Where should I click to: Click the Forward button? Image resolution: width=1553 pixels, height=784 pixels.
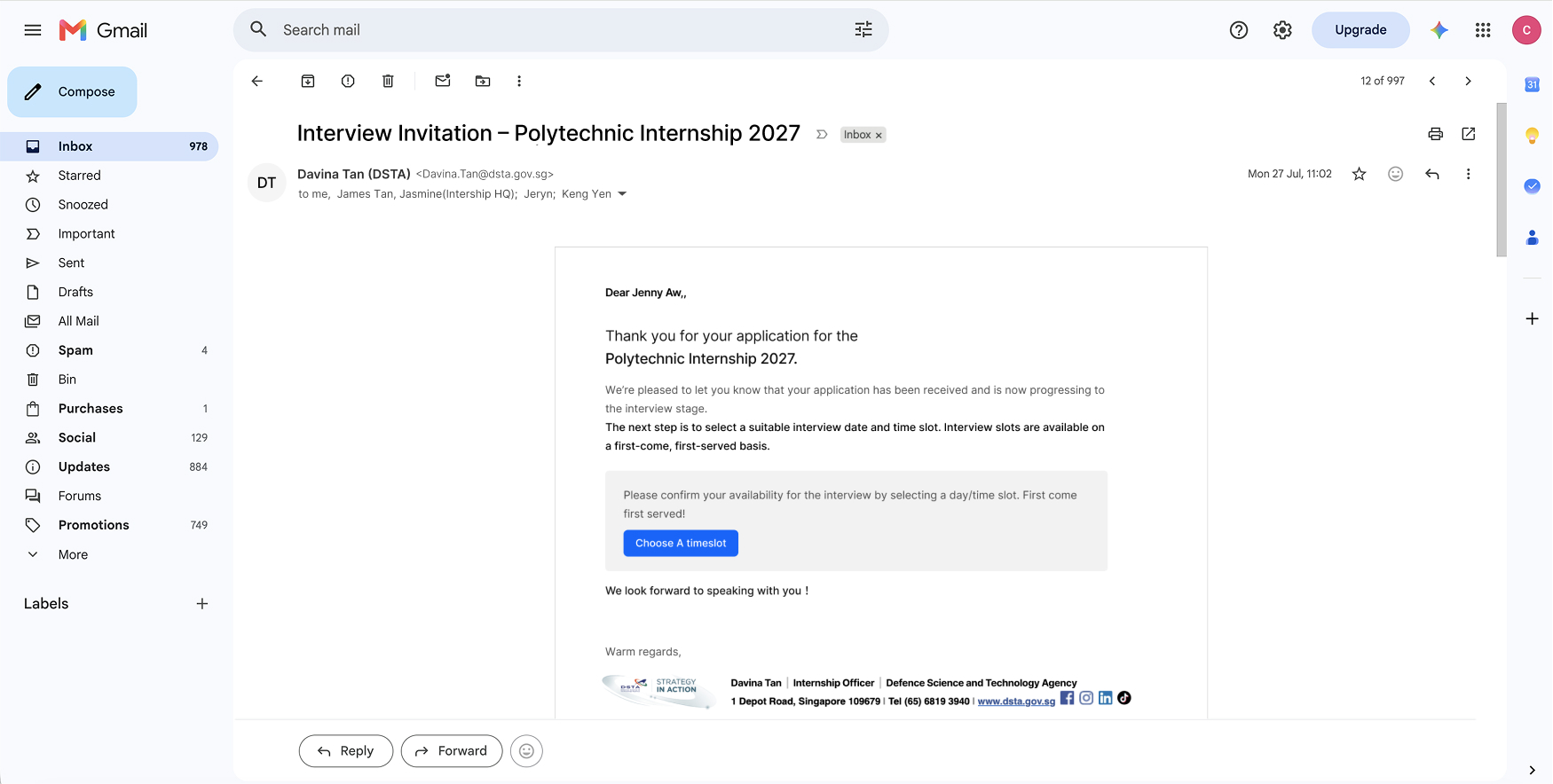[452, 751]
